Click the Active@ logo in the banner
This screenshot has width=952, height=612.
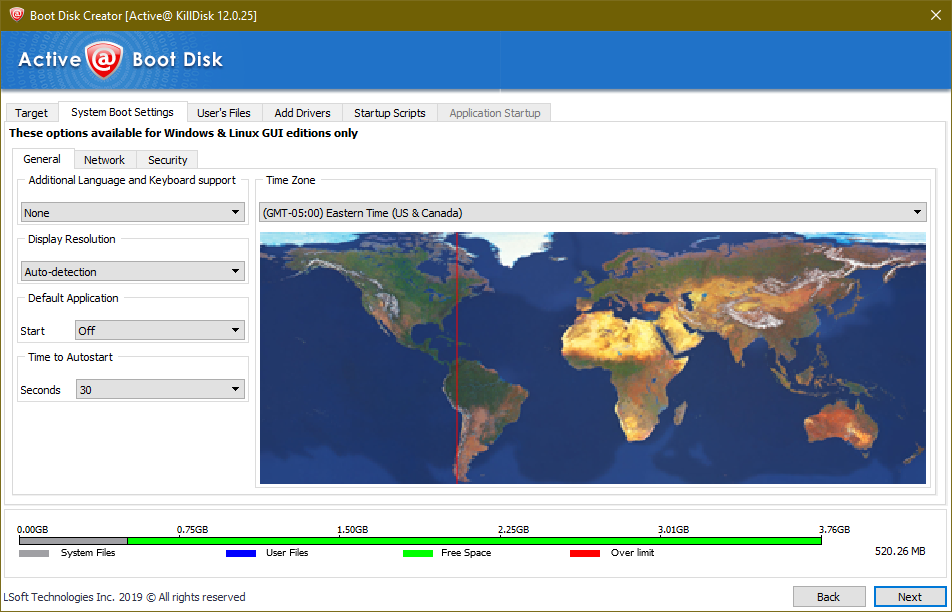(101, 60)
